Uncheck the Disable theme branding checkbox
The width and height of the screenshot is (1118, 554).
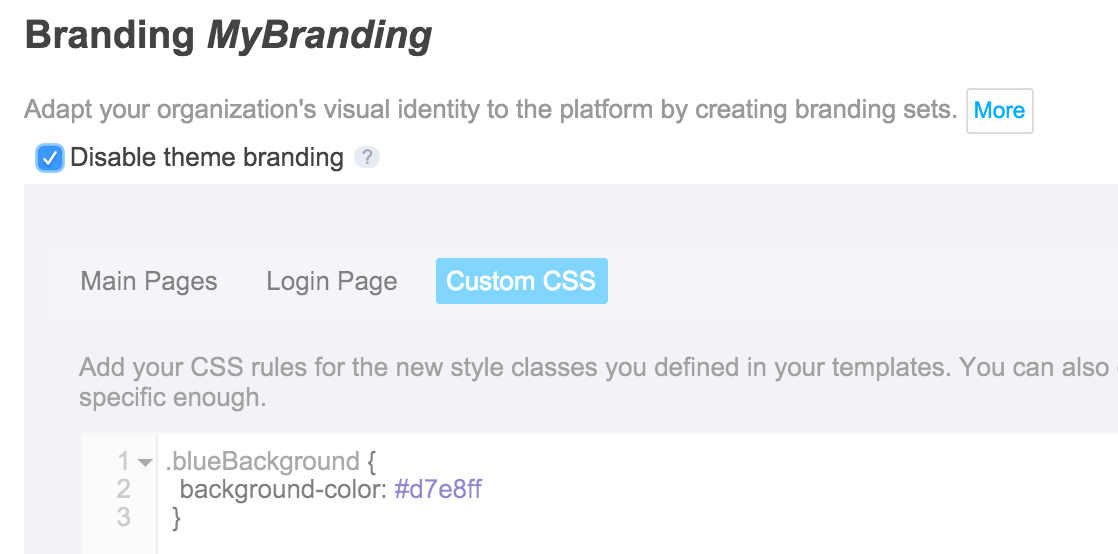click(50, 158)
